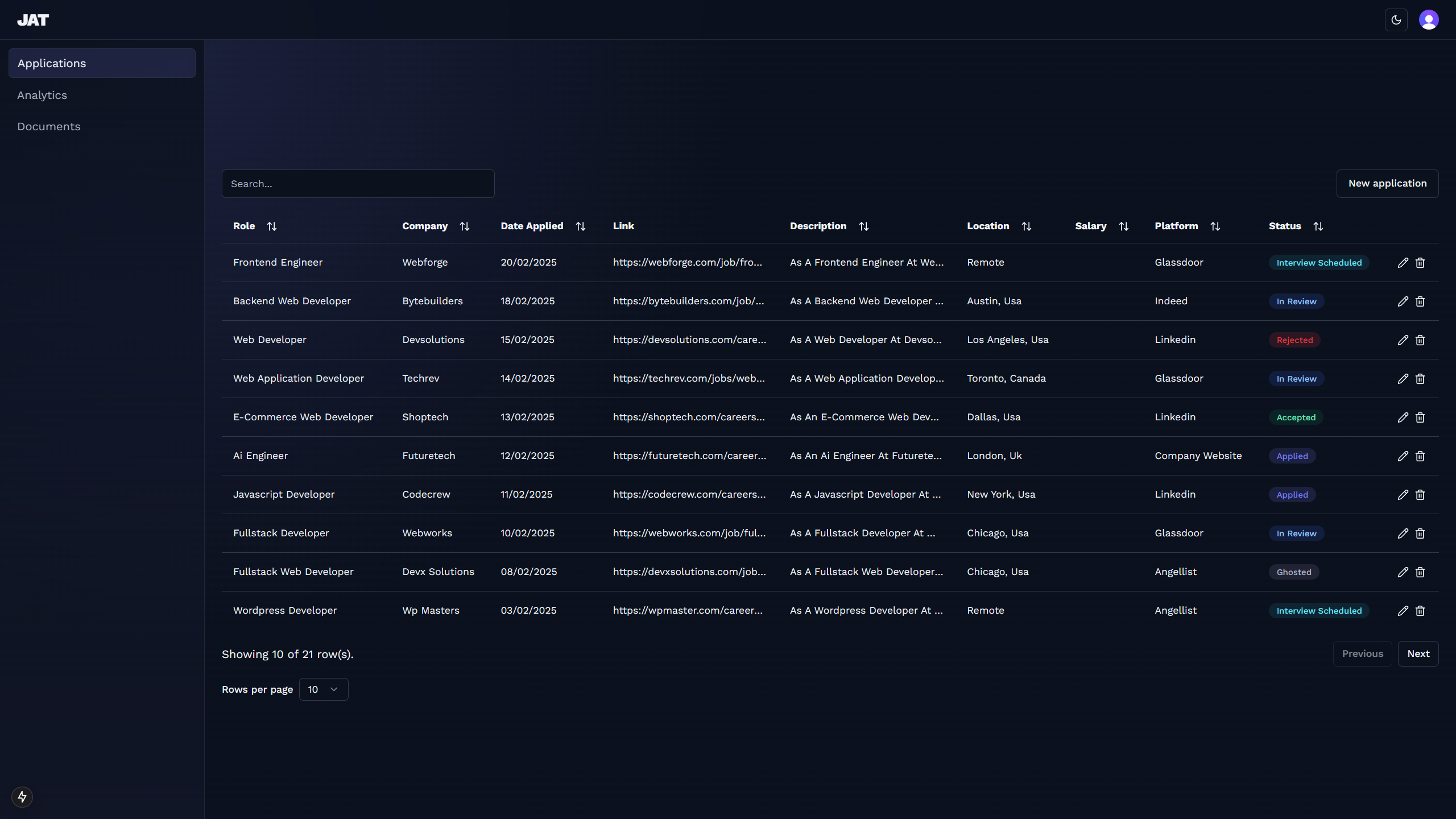Open the Webforge job link

tap(687, 262)
